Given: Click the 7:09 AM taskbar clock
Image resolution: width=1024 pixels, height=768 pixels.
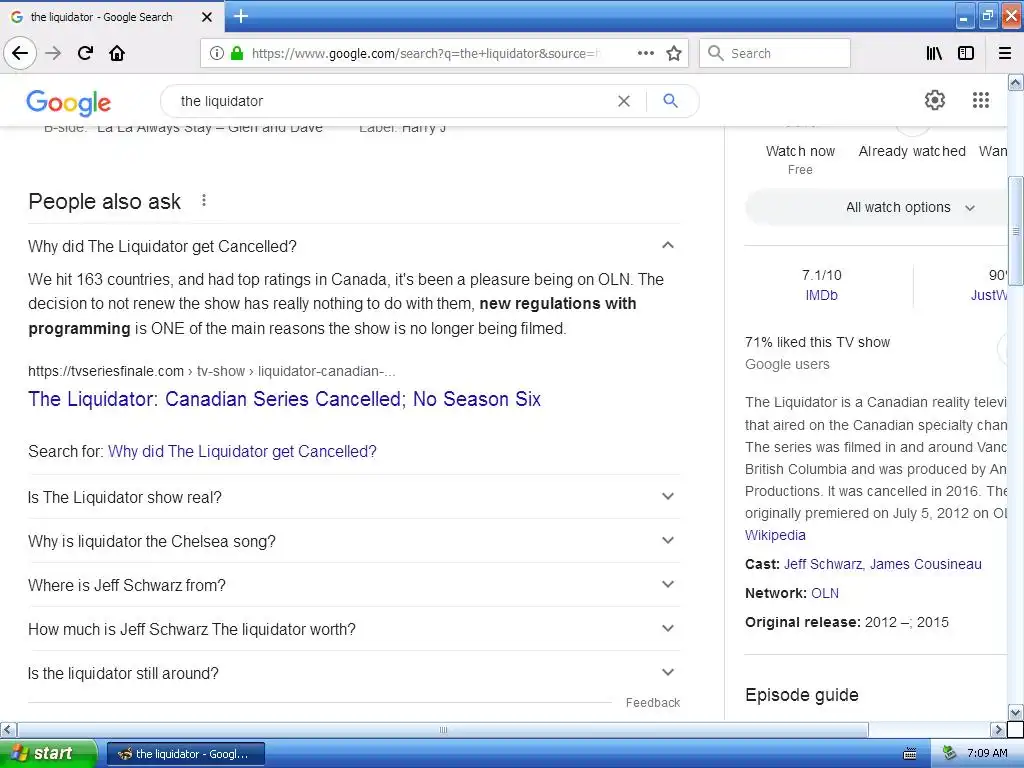Looking at the screenshot, I should coord(987,753).
